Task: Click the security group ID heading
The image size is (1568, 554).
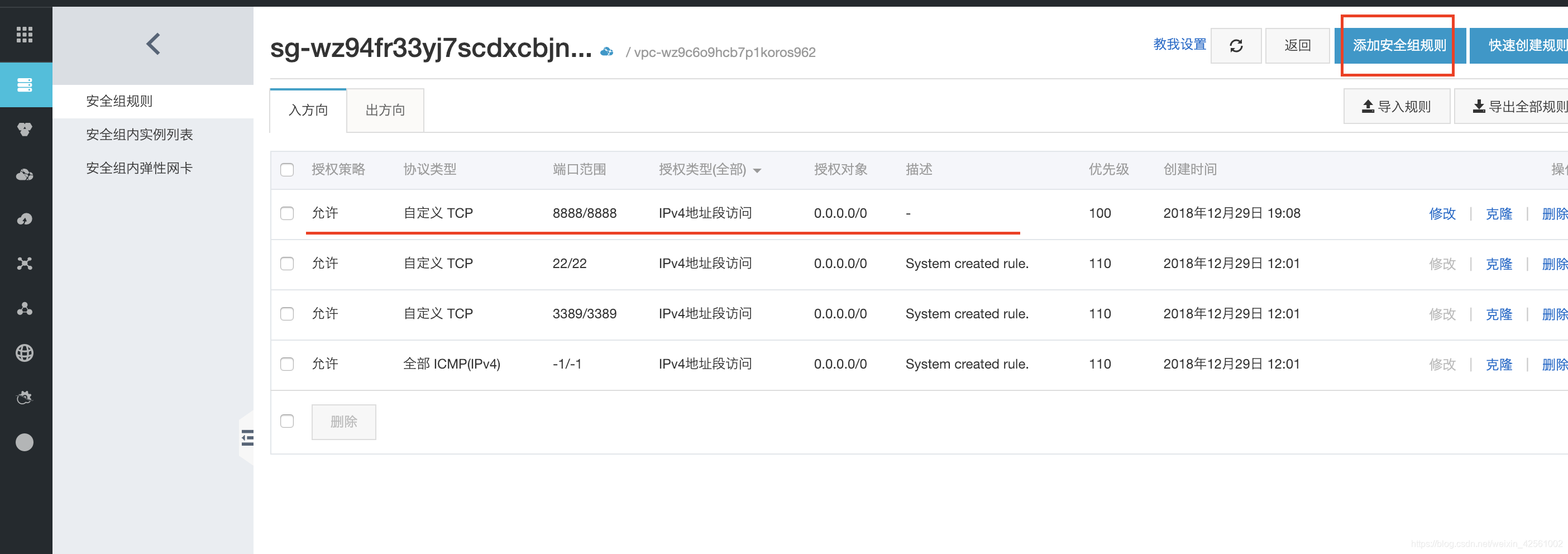Action: [431, 49]
